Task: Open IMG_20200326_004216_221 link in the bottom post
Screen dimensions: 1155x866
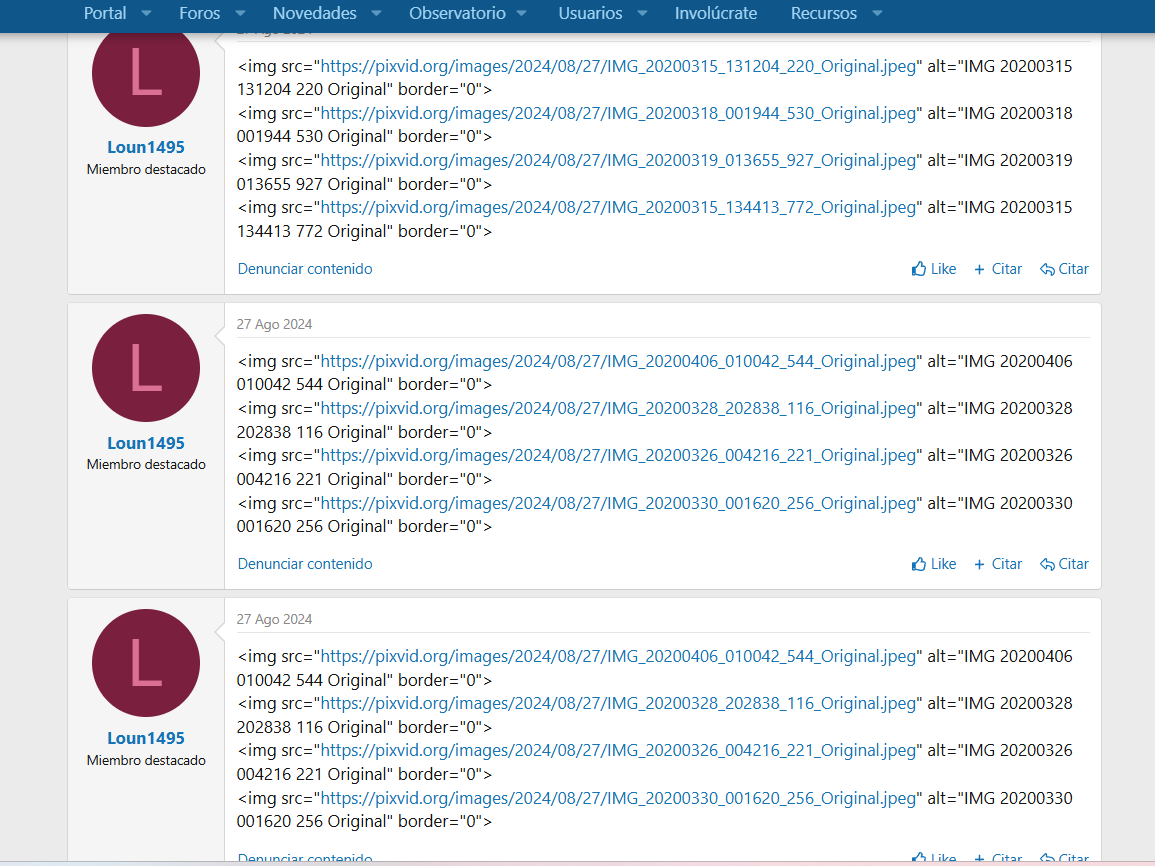Action: 619,750
